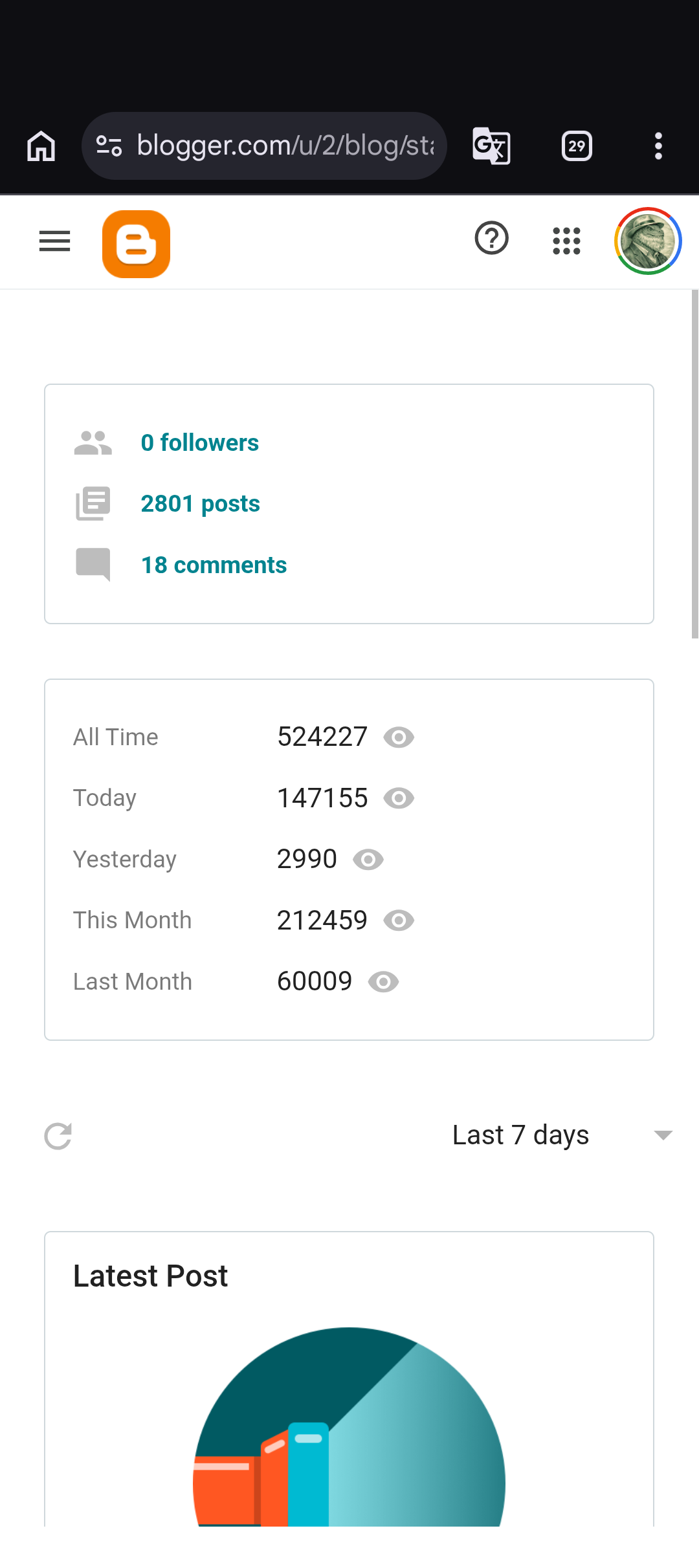The height and width of the screenshot is (1568, 699).
Task: Open the Google apps grid
Action: [566, 241]
